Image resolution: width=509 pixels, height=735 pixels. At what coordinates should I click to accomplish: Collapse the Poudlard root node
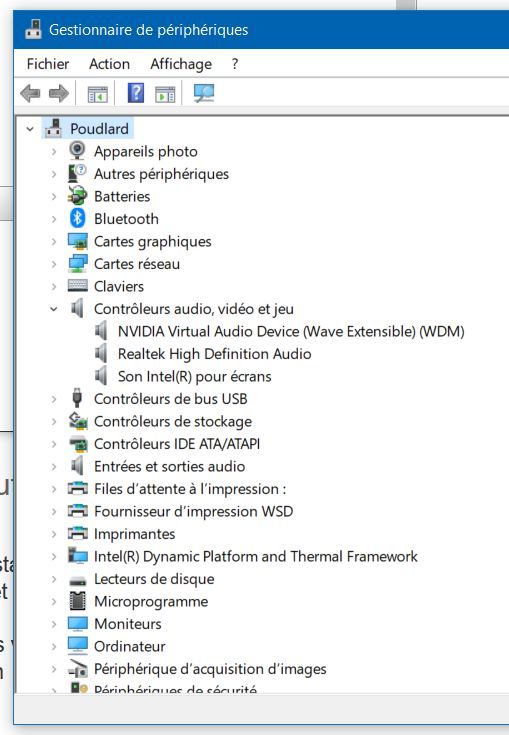point(30,129)
